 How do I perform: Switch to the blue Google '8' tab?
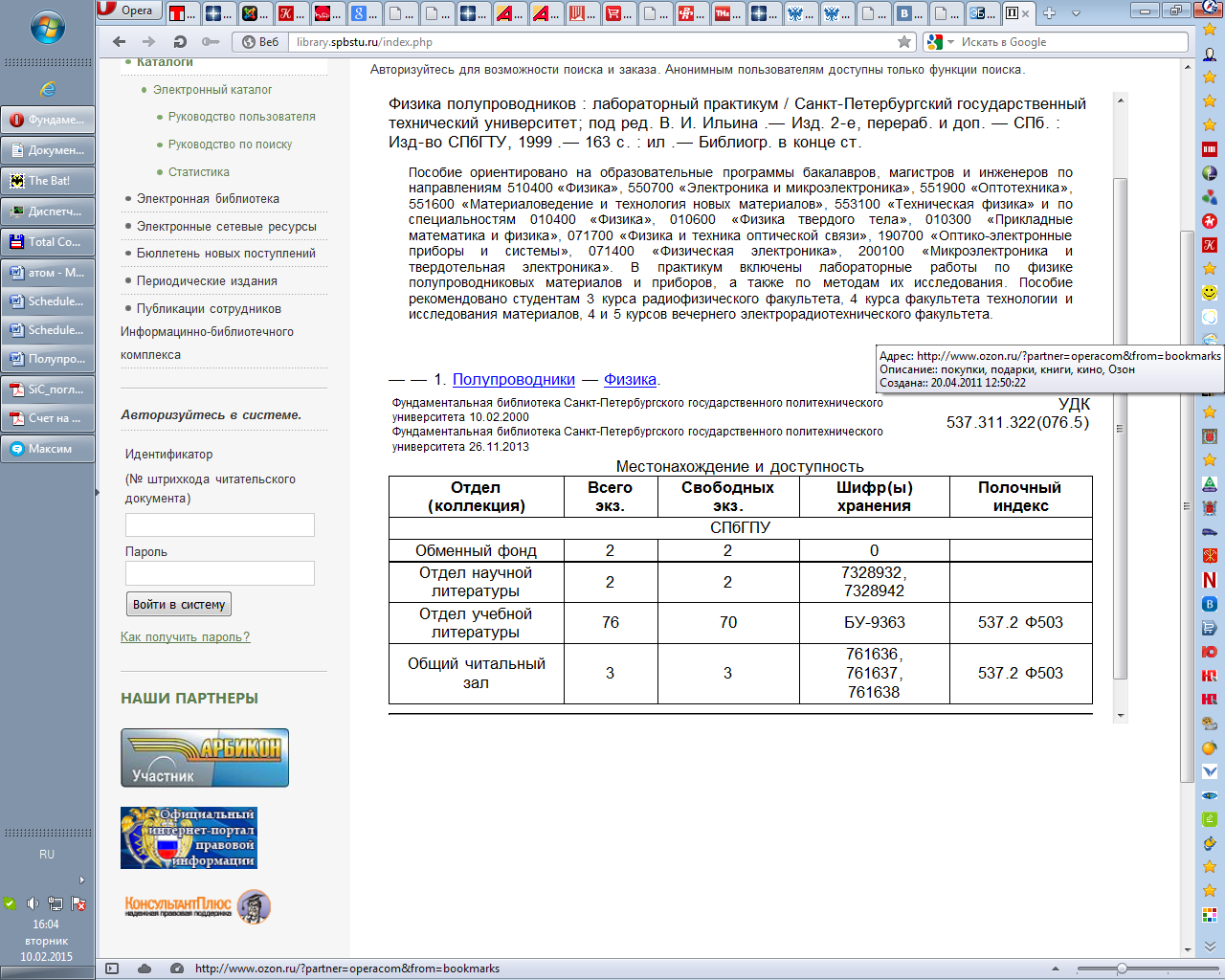(x=364, y=13)
